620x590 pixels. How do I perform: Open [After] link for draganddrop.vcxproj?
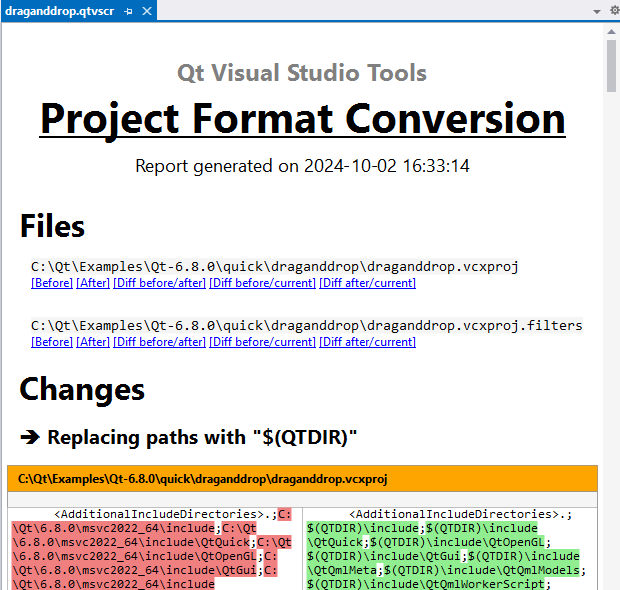(93, 283)
